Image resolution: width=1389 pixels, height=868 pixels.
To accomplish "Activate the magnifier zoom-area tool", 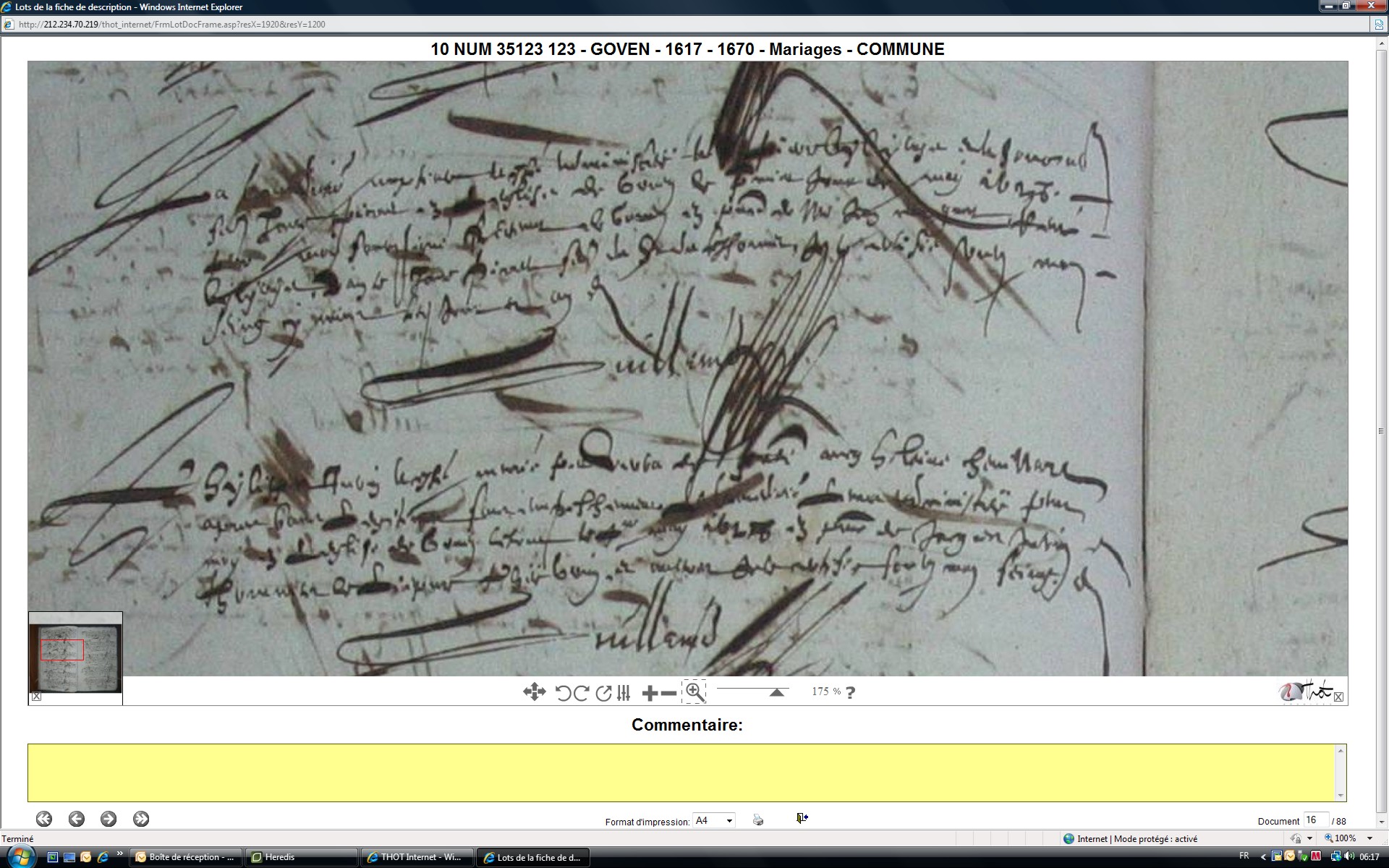I will pyautogui.click(x=694, y=692).
